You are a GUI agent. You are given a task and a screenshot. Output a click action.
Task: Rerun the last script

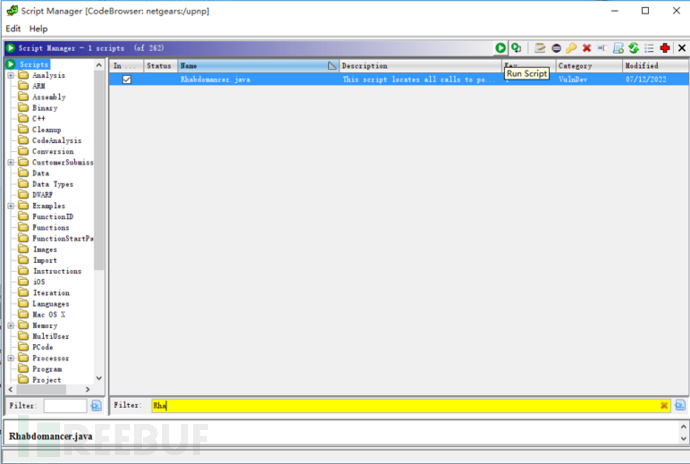coord(516,48)
